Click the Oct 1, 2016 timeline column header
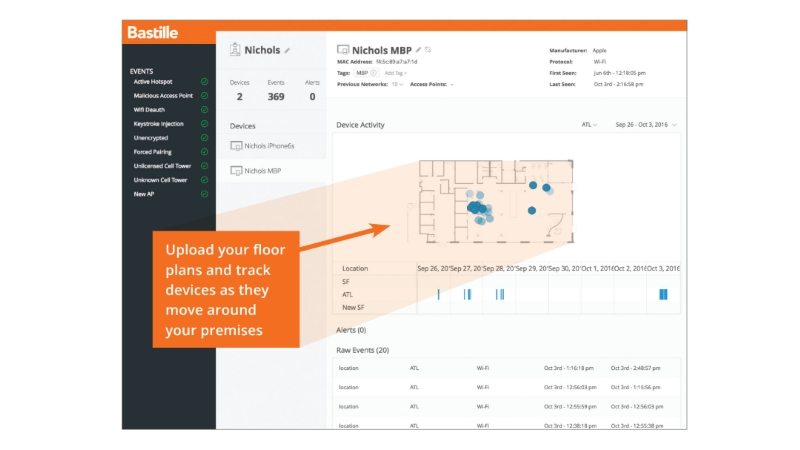This screenshot has width=800, height=450. [597, 268]
